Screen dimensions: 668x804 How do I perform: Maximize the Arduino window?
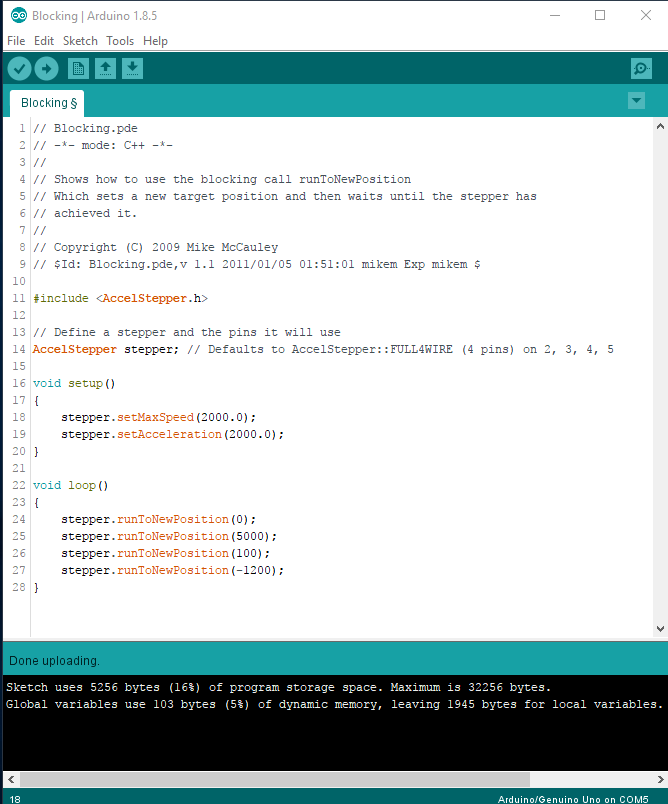click(x=600, y=15)
